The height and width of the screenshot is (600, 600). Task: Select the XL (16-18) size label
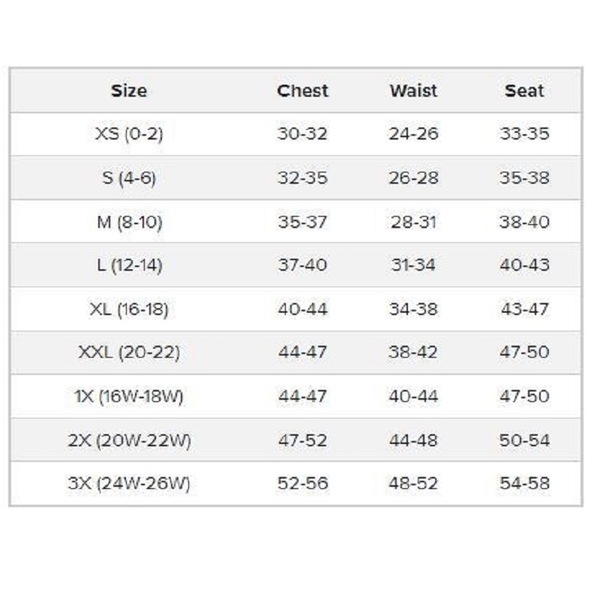coord(129,309)
